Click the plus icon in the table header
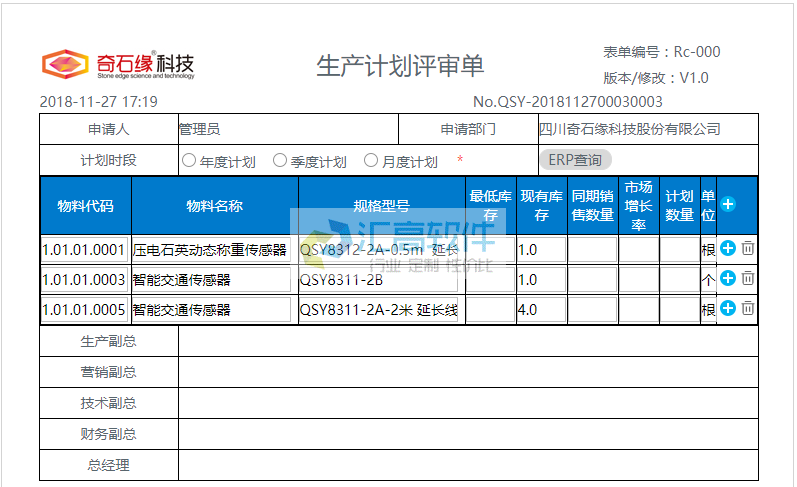 click(x=728, y=204)
